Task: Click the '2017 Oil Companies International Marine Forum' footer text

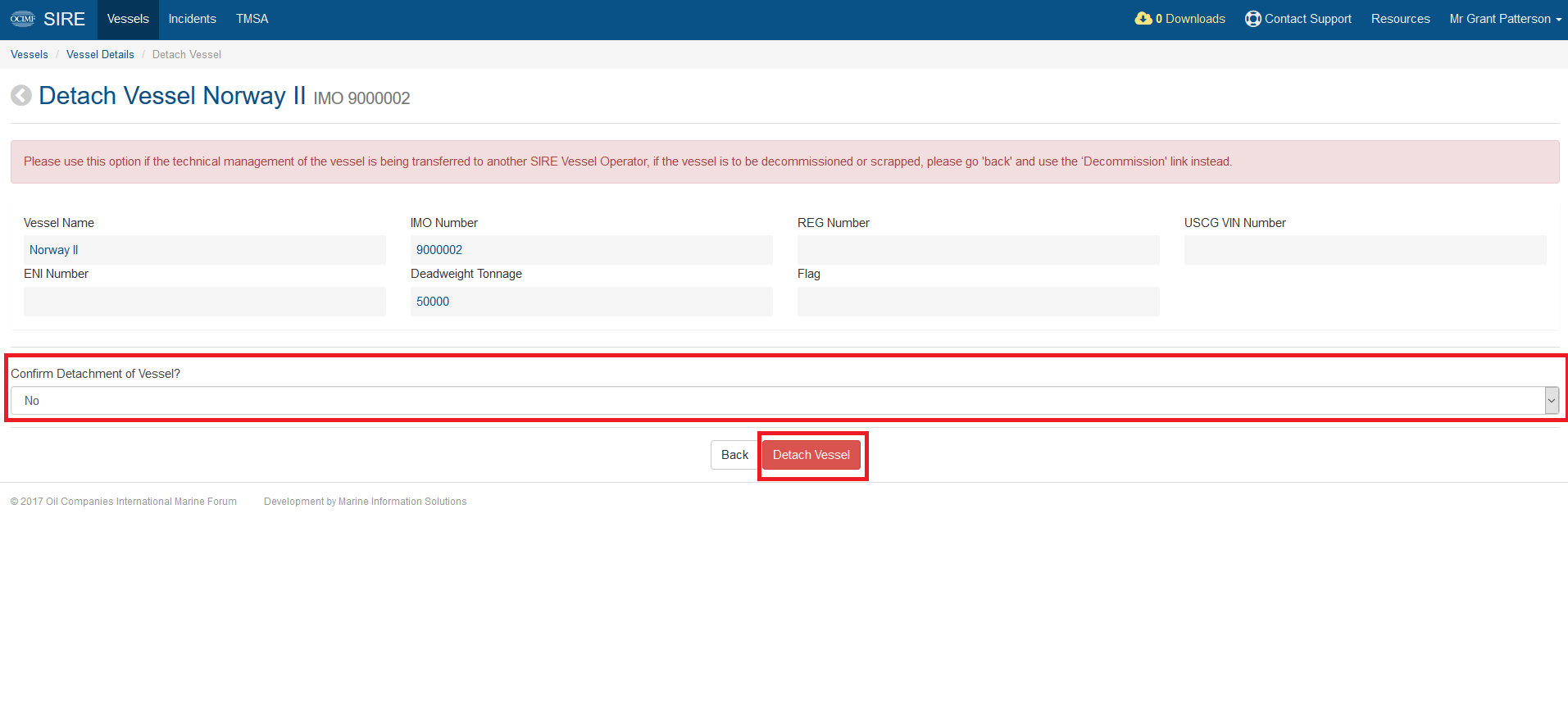Action: (124, 502)
